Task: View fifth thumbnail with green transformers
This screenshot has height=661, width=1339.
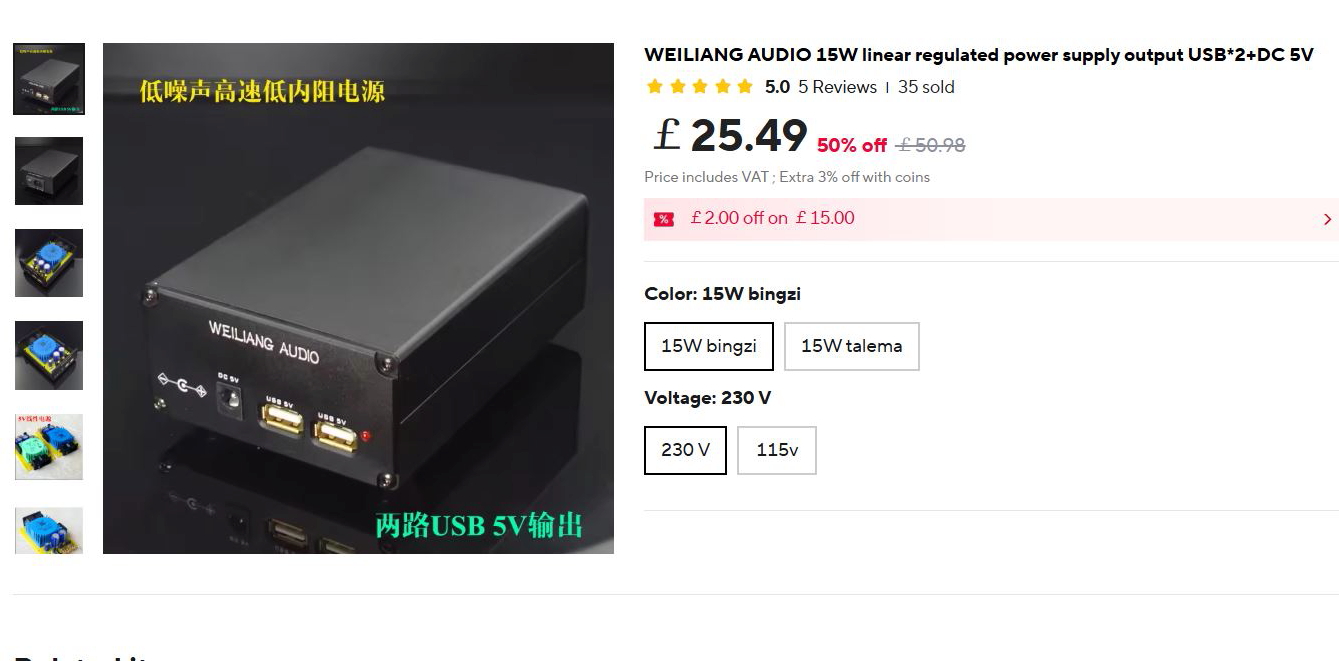Action: point(49,447)
